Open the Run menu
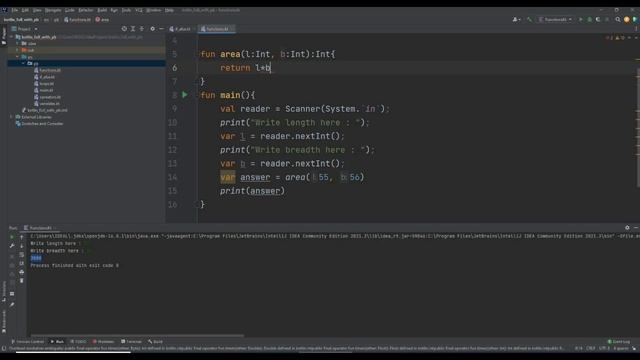The width and height of the screenshot is (640, 360). point(114,10)
